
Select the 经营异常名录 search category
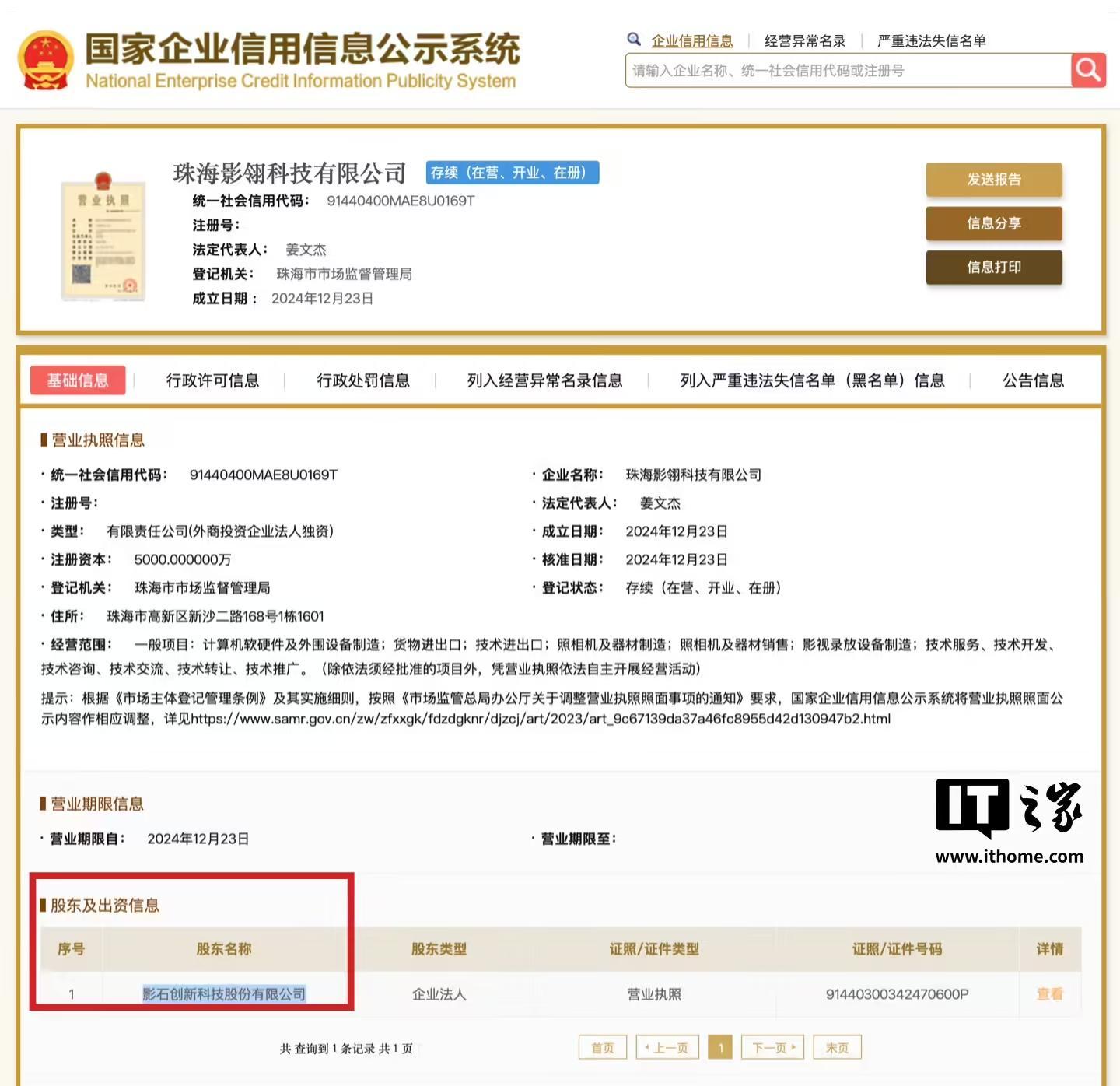click(x=805, y=41)
